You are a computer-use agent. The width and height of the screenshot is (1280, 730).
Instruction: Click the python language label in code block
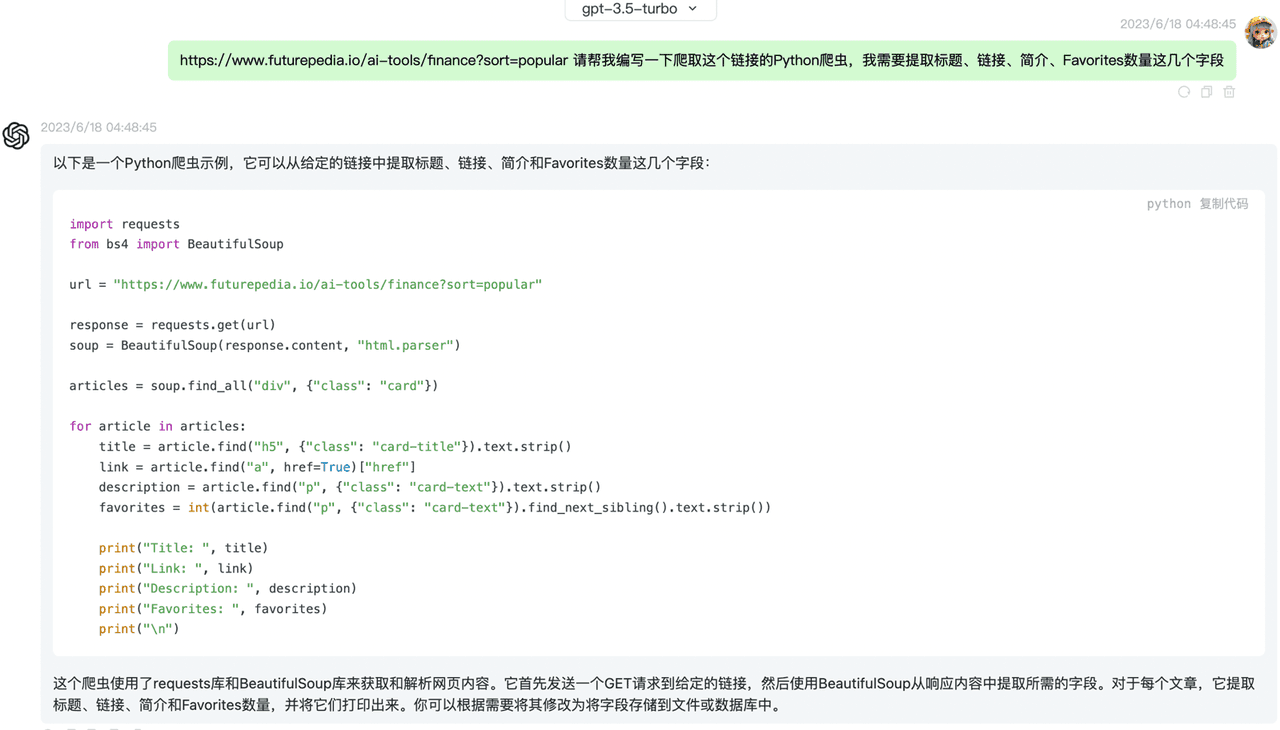coord(1168,204)
